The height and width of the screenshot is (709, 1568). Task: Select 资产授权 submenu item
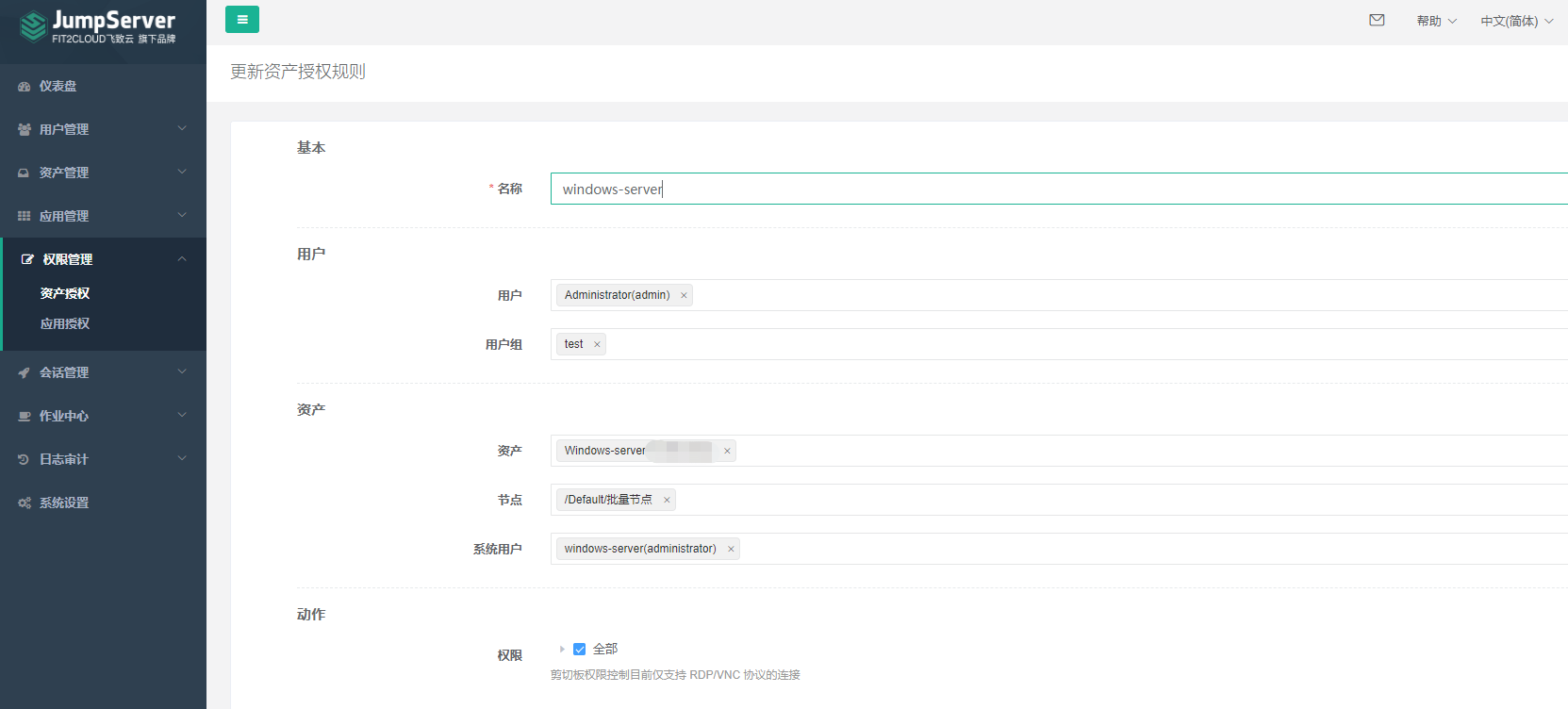(x=65, y=293)
